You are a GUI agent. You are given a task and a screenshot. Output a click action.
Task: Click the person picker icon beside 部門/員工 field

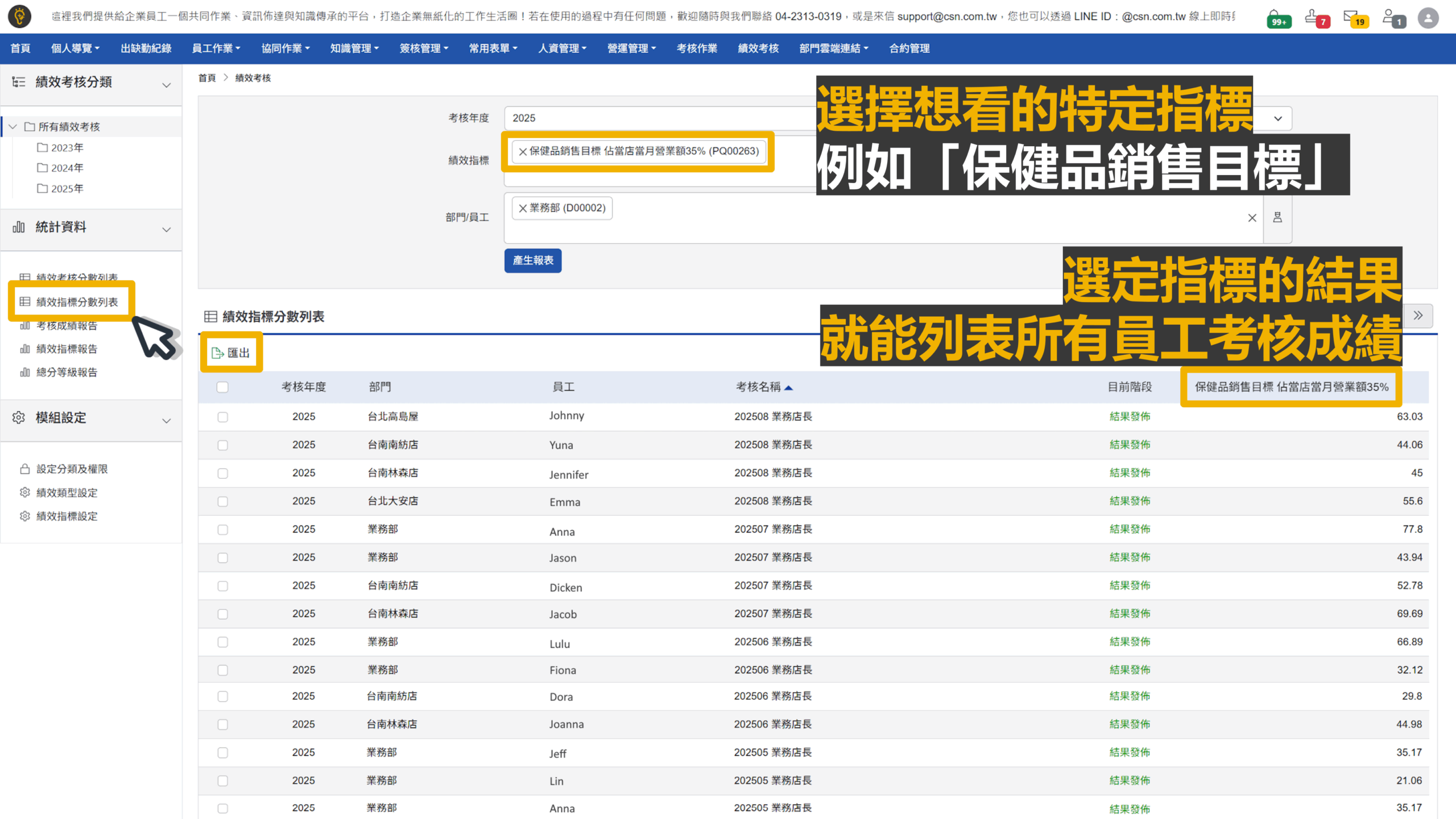[1277, 217]
